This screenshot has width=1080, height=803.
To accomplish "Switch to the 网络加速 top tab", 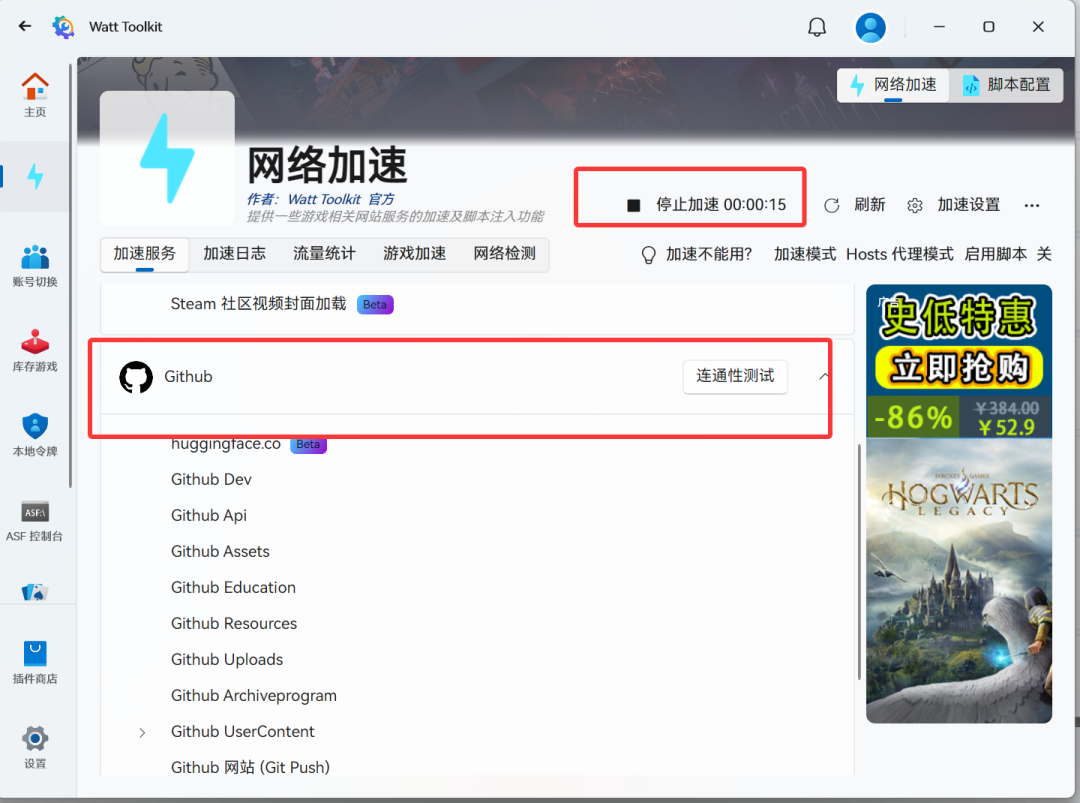I will tap(893, 85).
